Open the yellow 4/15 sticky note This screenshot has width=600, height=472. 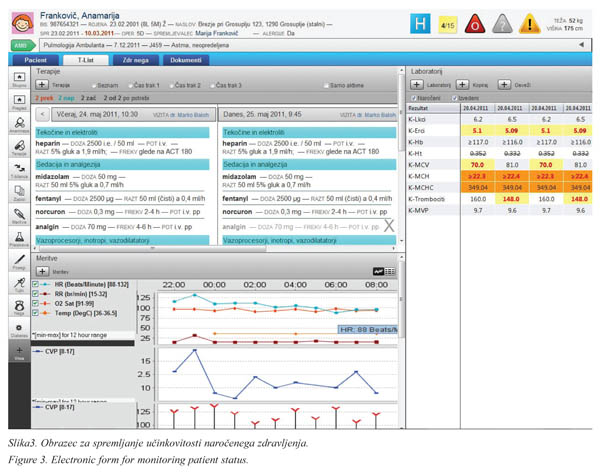click(447, 25)
